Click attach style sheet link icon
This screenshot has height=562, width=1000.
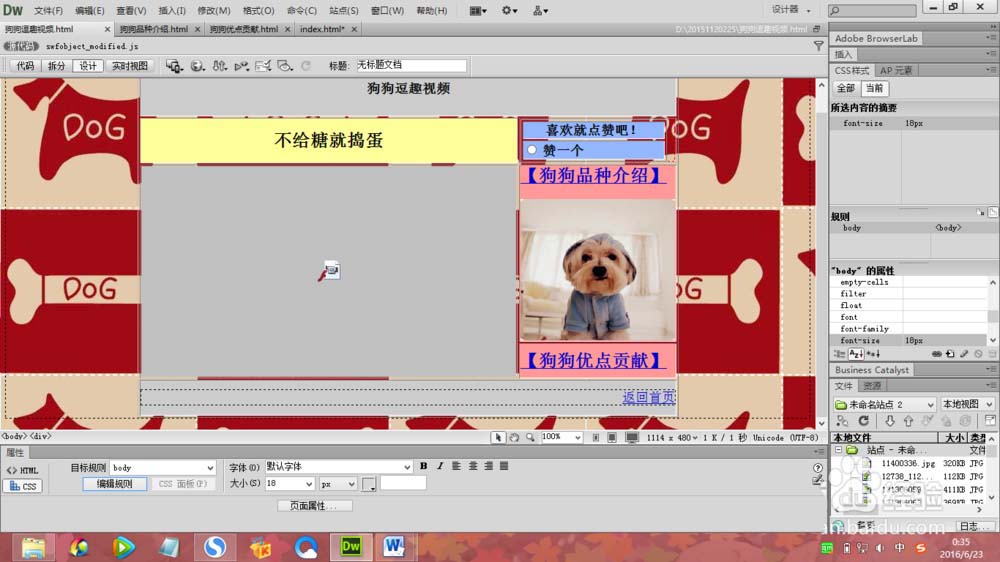(937, 353)
